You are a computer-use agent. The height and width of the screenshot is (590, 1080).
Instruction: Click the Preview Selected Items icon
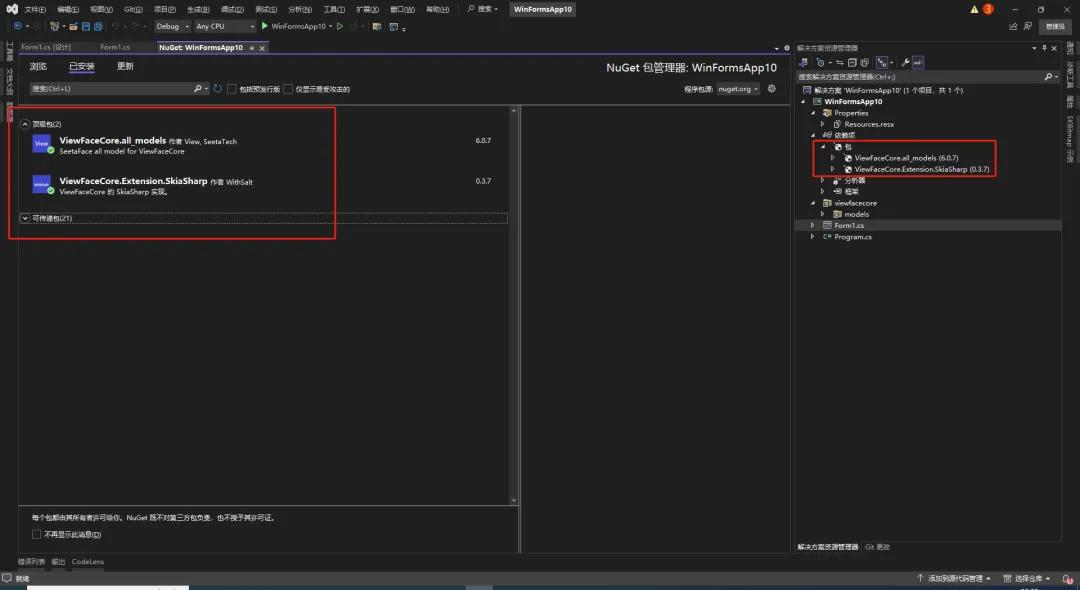pyautogui.click(x=918, y=63)
